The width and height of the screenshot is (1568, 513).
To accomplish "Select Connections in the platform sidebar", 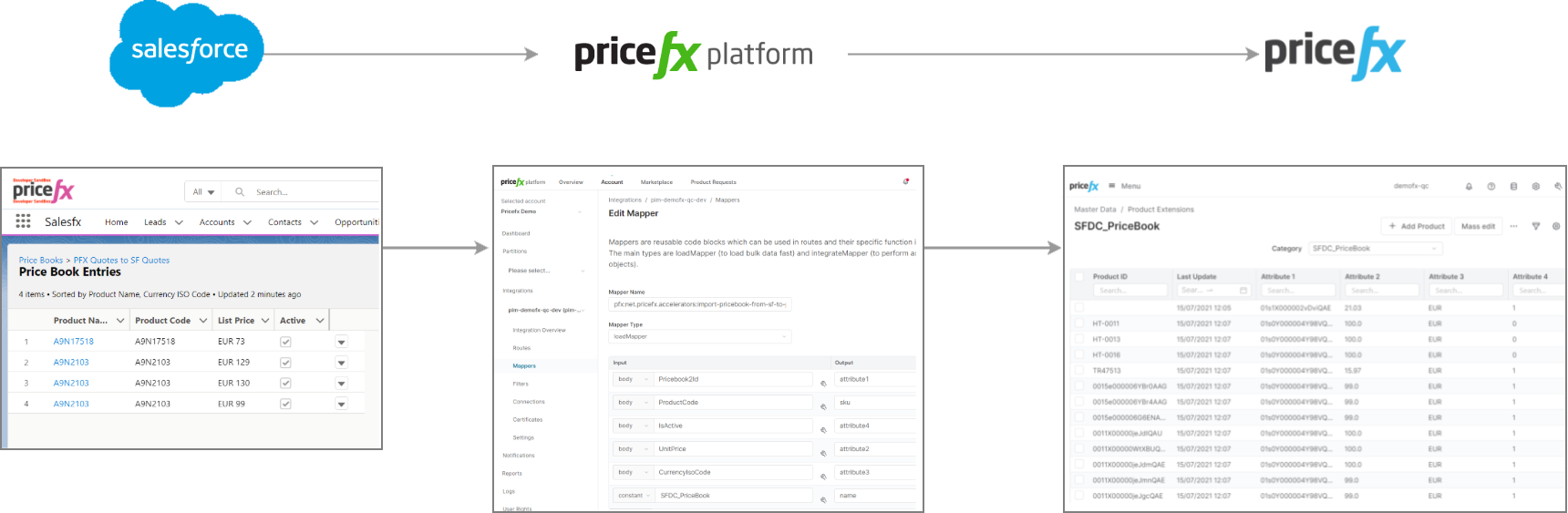I will tap(529, 402).
